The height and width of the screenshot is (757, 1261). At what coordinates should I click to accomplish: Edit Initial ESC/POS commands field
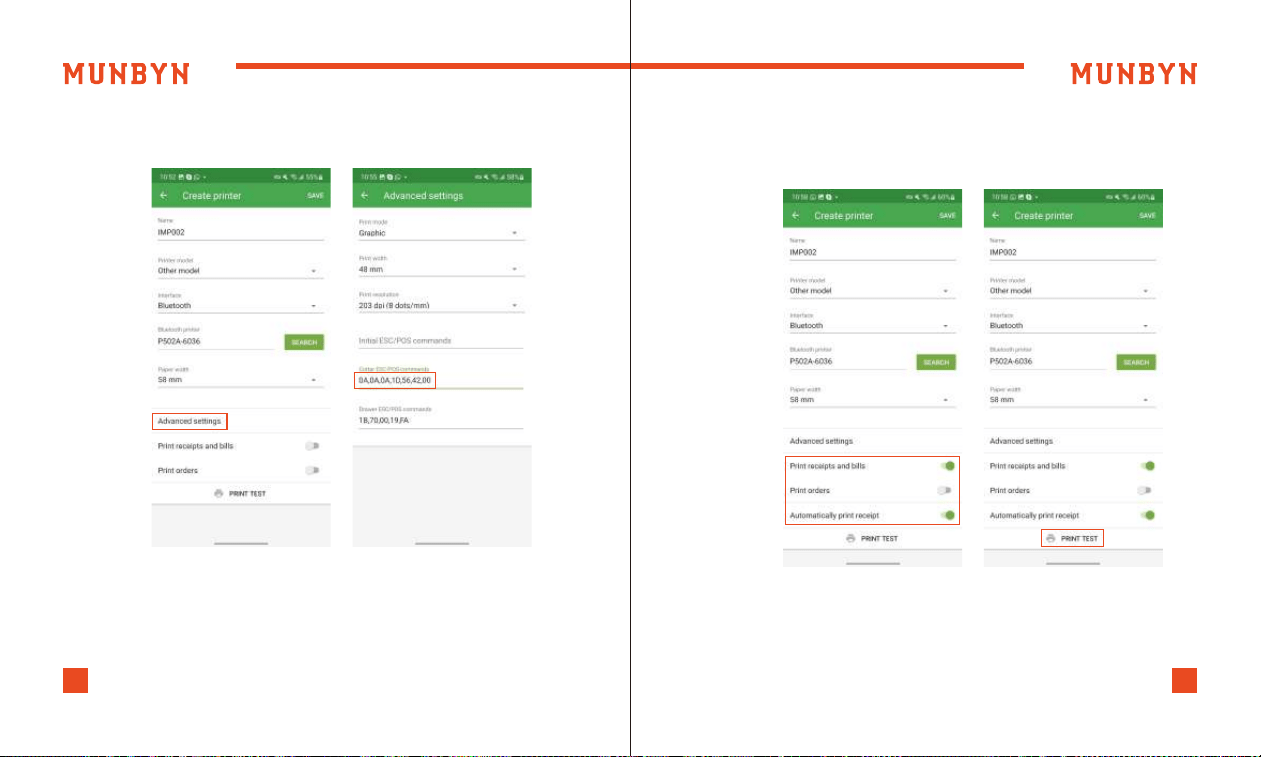(442, 341)
